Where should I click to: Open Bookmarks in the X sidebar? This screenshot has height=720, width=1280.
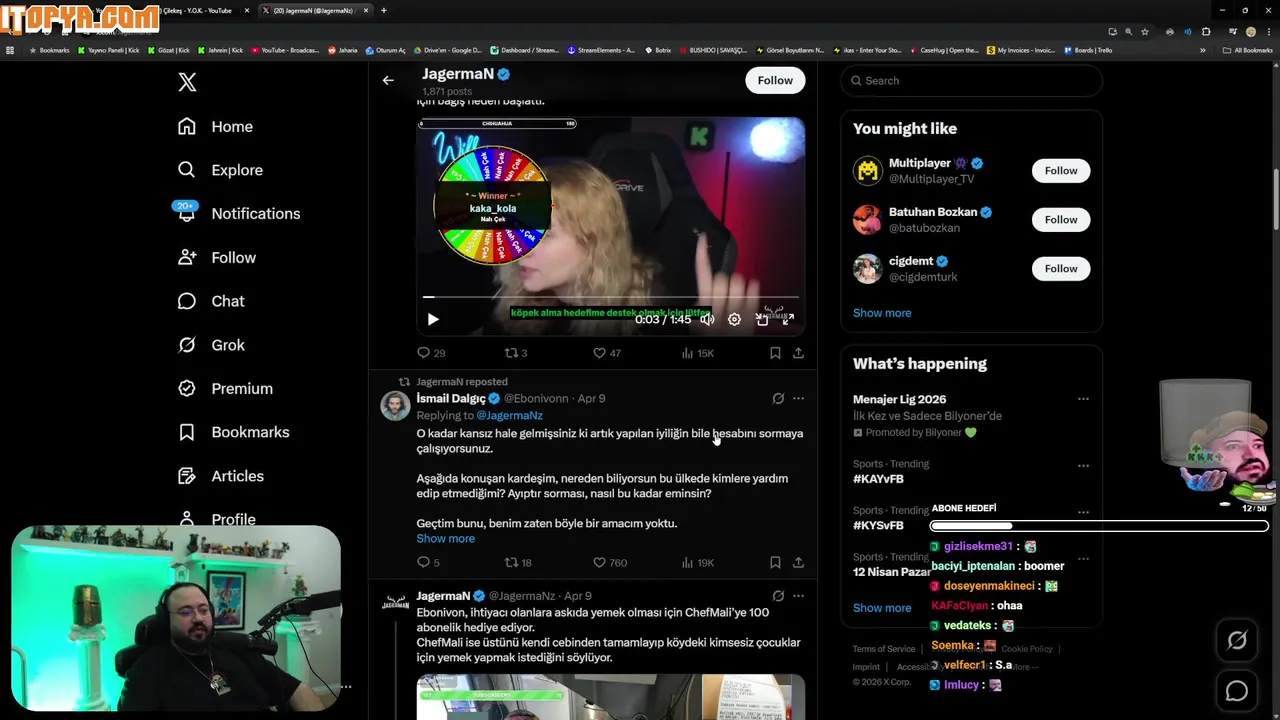pyautogui.click(x=233, y=432)
